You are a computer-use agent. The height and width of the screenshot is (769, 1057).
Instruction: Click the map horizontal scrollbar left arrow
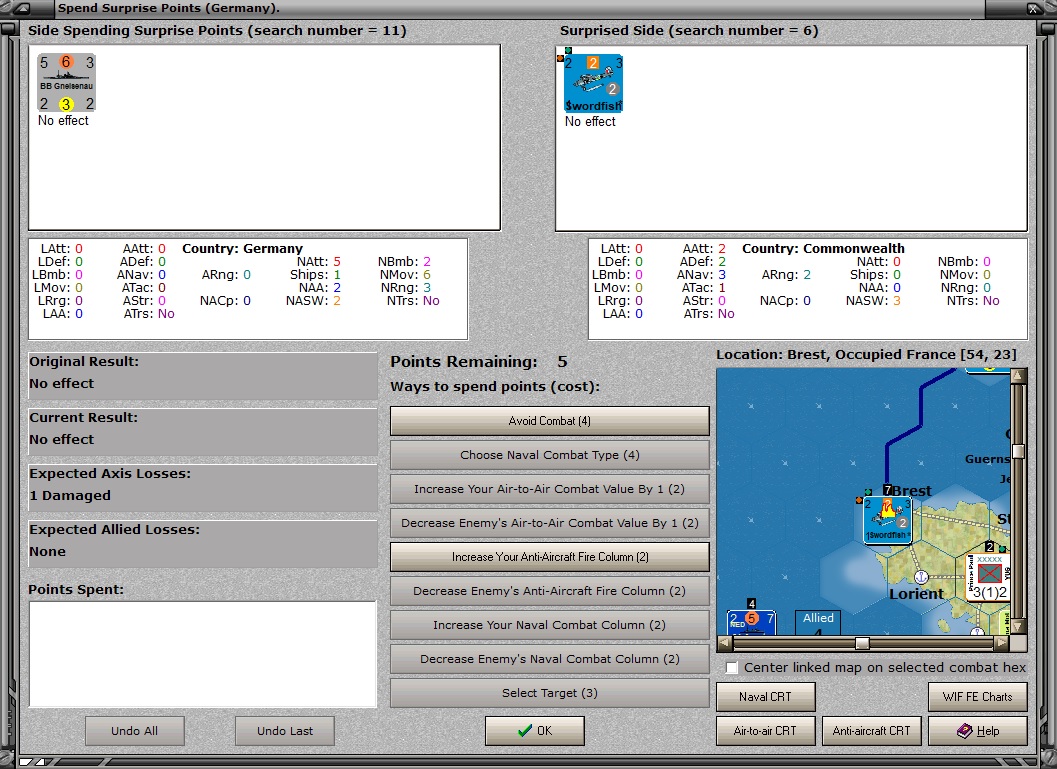tap(725, 643)
